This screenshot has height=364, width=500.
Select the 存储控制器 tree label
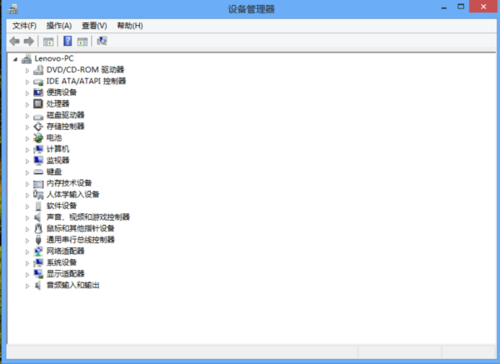(65, 126)
